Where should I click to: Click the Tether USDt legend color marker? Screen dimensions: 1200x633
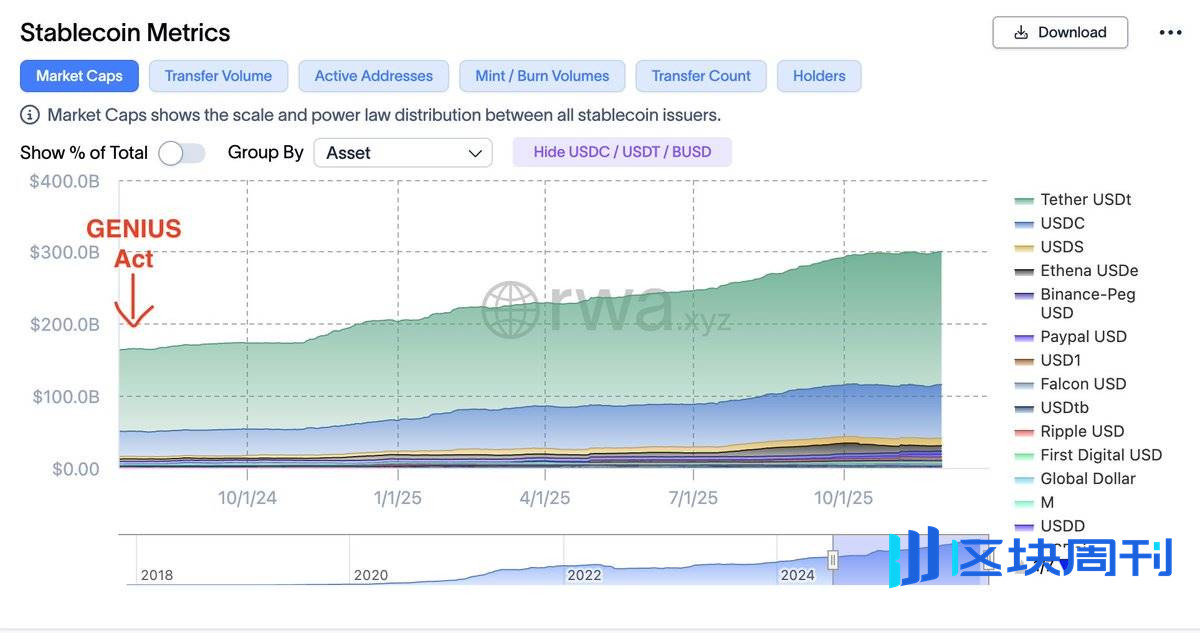click(x=1024, y=200)
